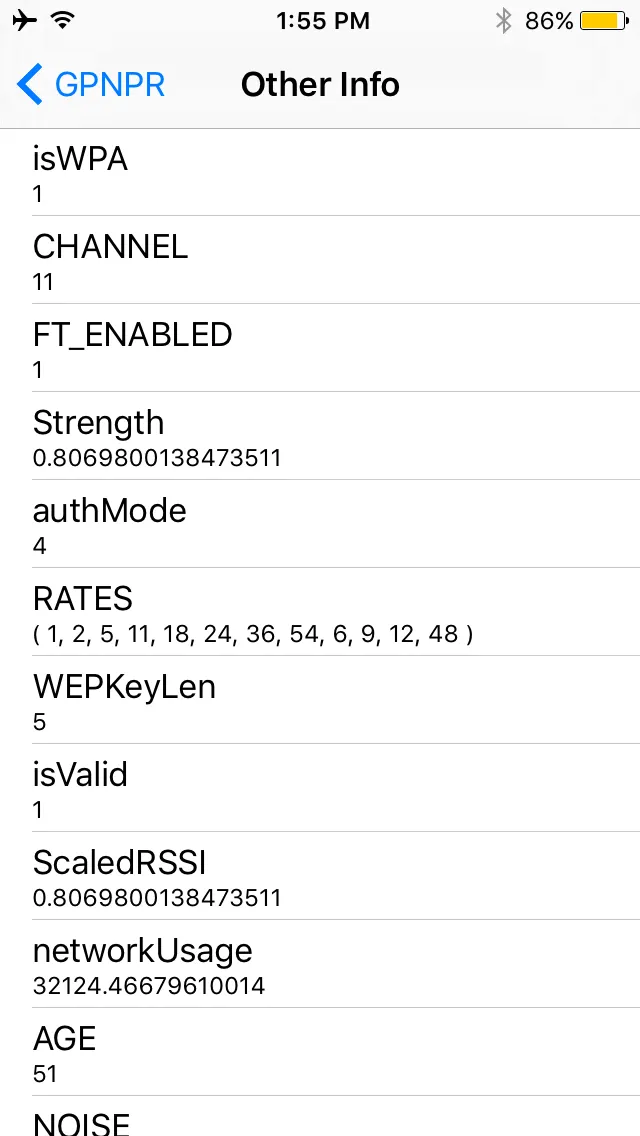This screenshot has height=1136, width=640.
Task: Select the networkUsage row
Action: pos(320,964)
